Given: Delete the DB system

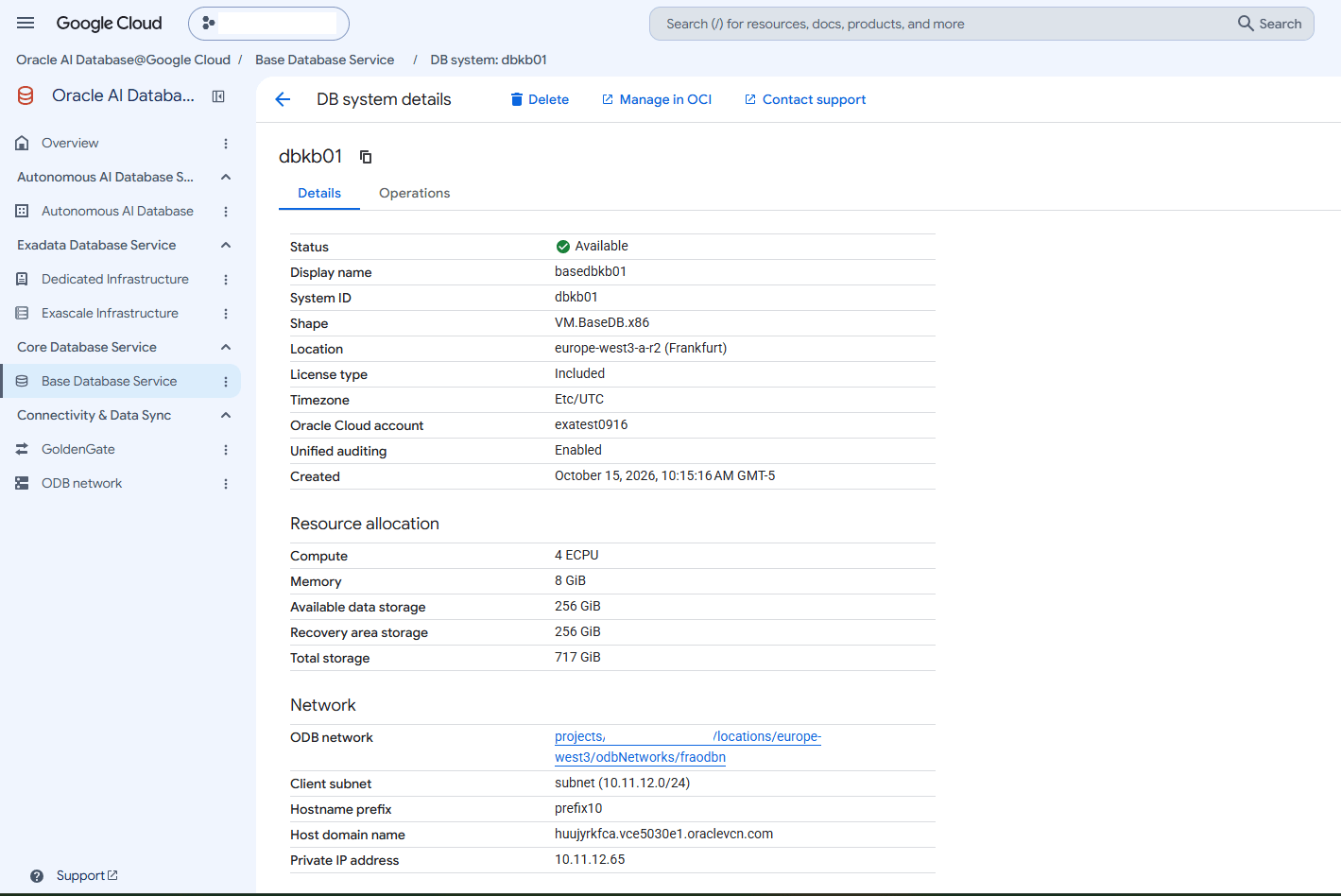Looking at the screenshot, I should tap(540, 99).
